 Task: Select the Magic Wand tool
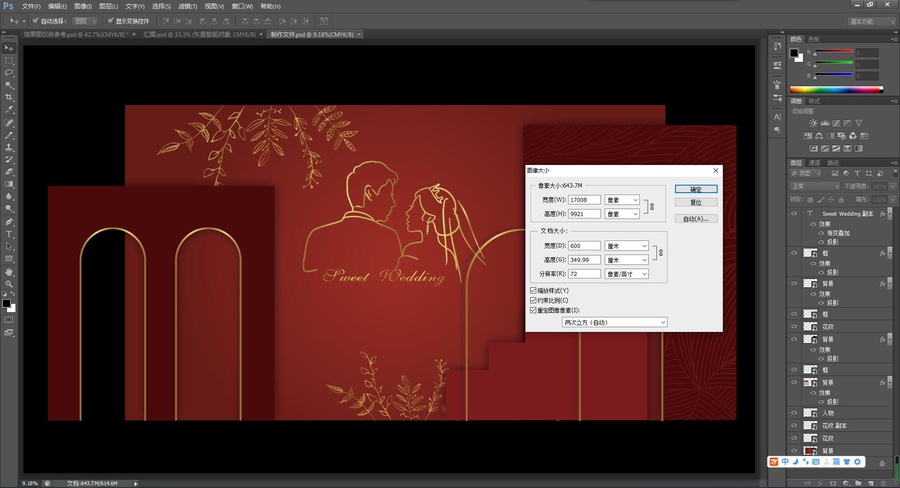(x=9, y=85)
